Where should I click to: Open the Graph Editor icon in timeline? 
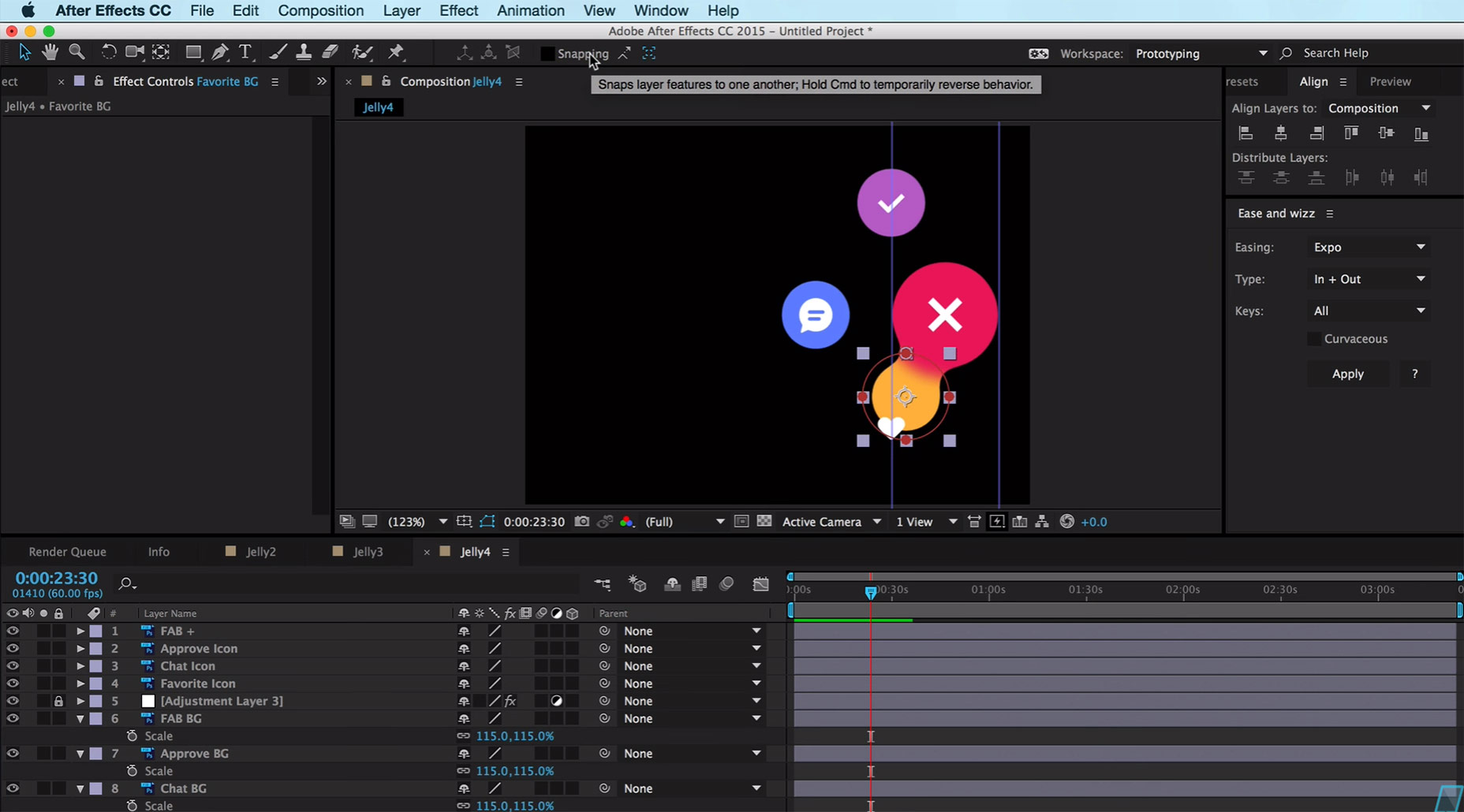(x=760, y=584)
